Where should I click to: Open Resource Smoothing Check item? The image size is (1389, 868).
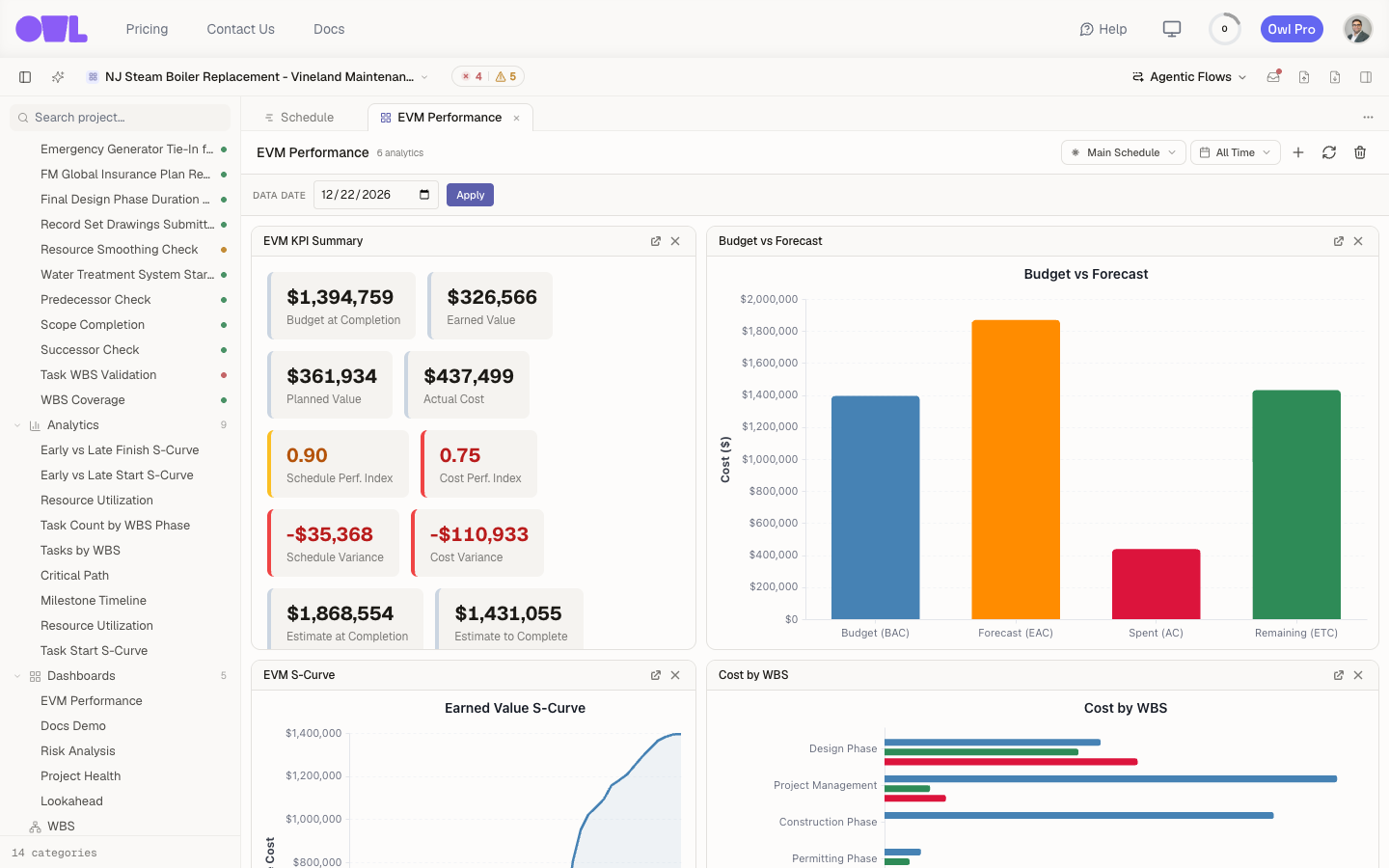coord(121,250)
